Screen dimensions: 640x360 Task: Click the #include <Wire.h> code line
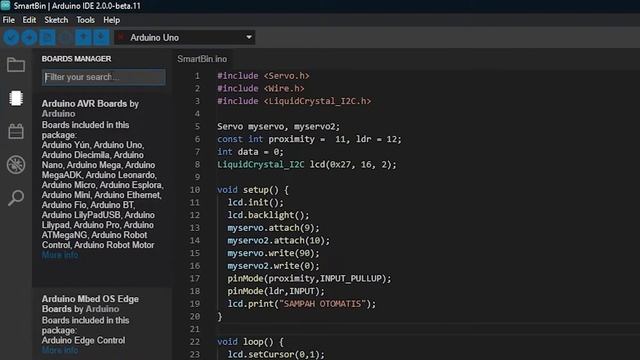pos(260,88)
